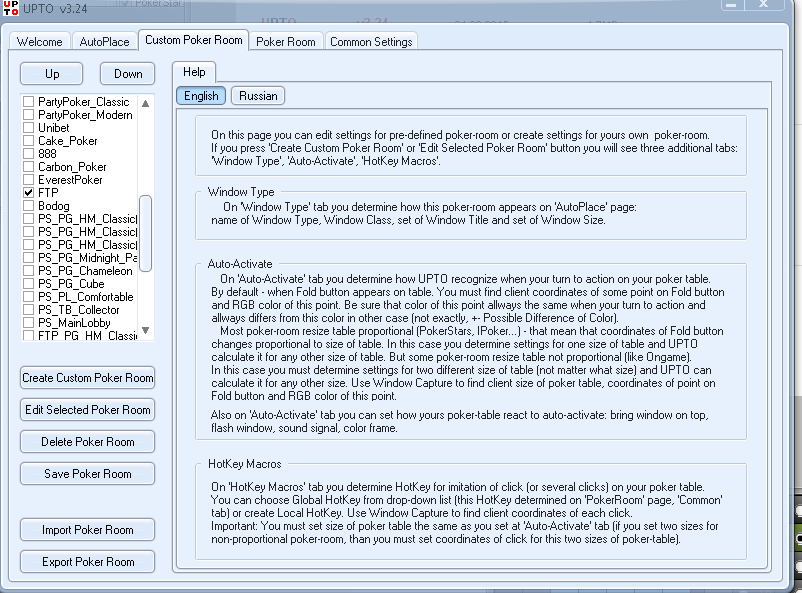Select the Custom Poker Room tab

click(194, 40)
